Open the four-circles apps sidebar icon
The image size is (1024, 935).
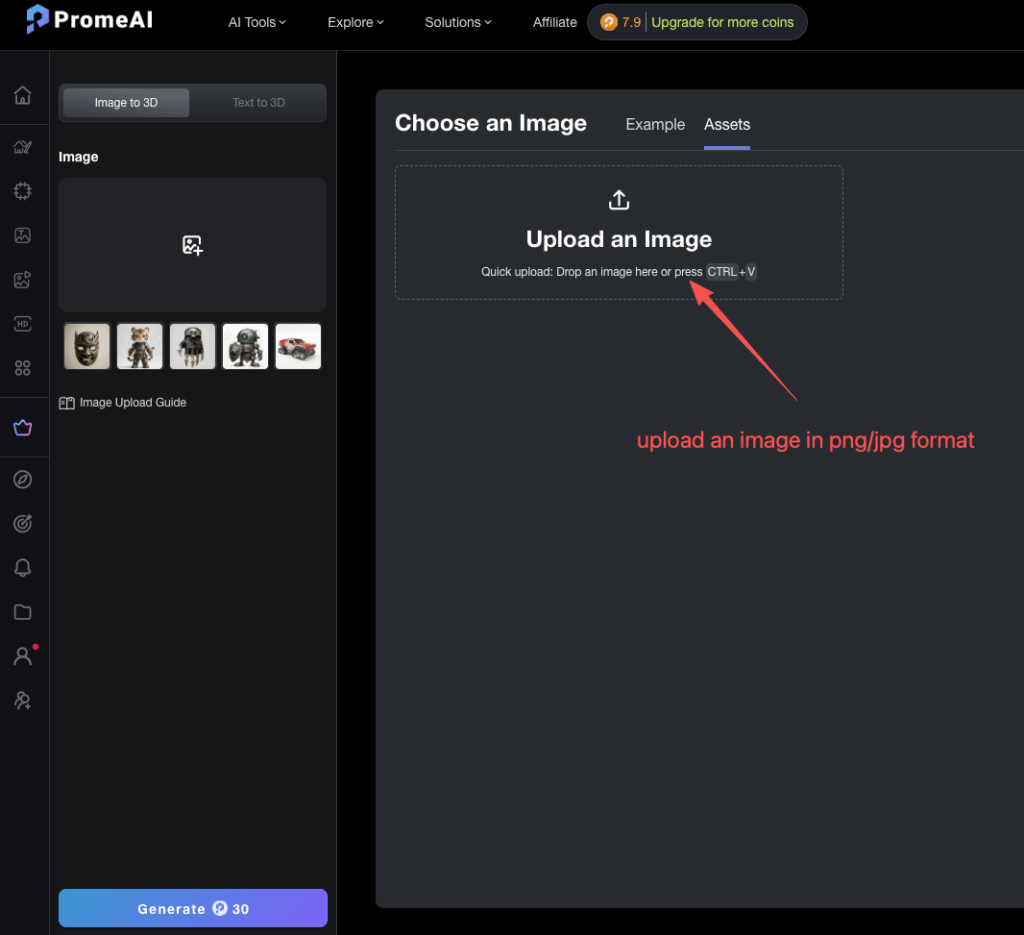pos(23,368)
